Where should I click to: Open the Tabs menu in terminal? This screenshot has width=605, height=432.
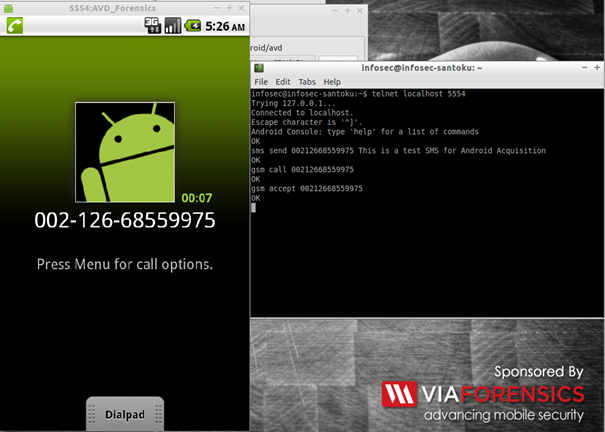coord(307,81)
